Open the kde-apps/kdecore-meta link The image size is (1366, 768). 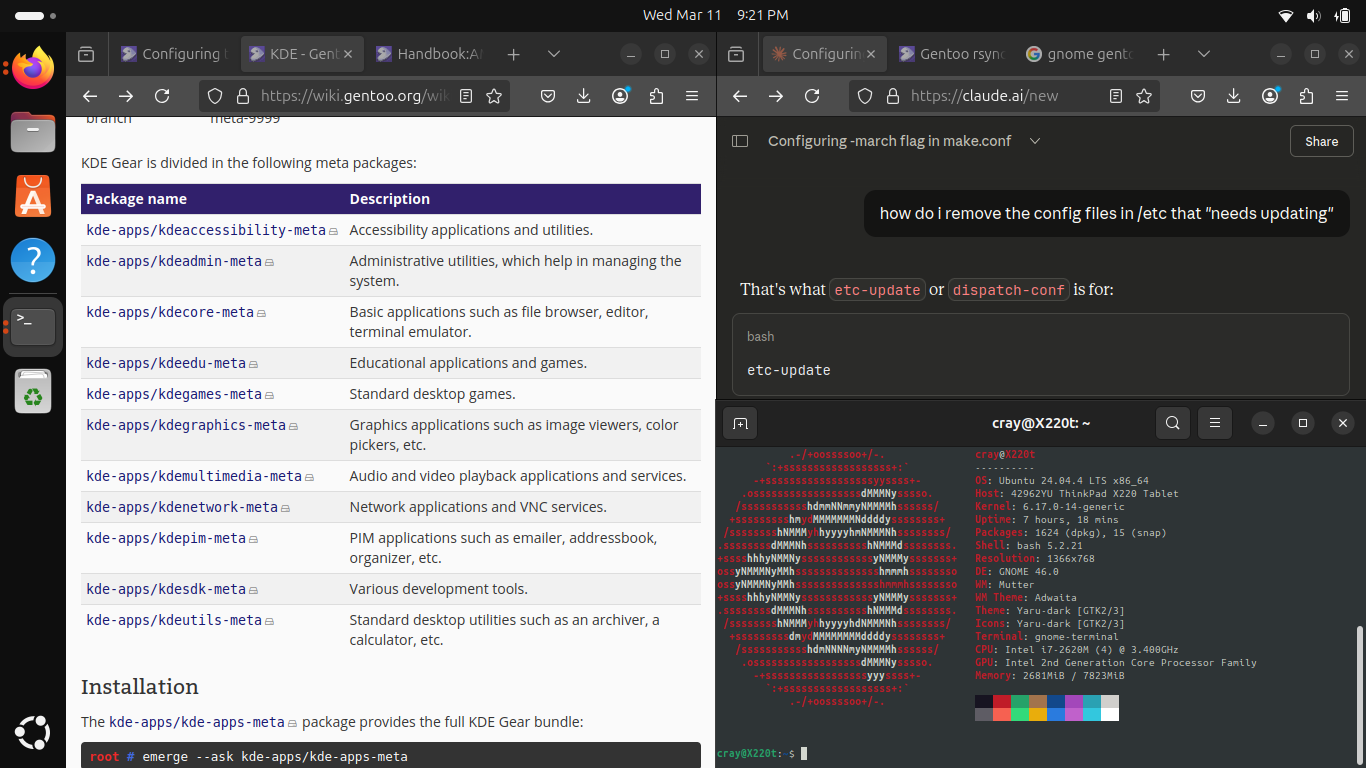pos(170,312)
